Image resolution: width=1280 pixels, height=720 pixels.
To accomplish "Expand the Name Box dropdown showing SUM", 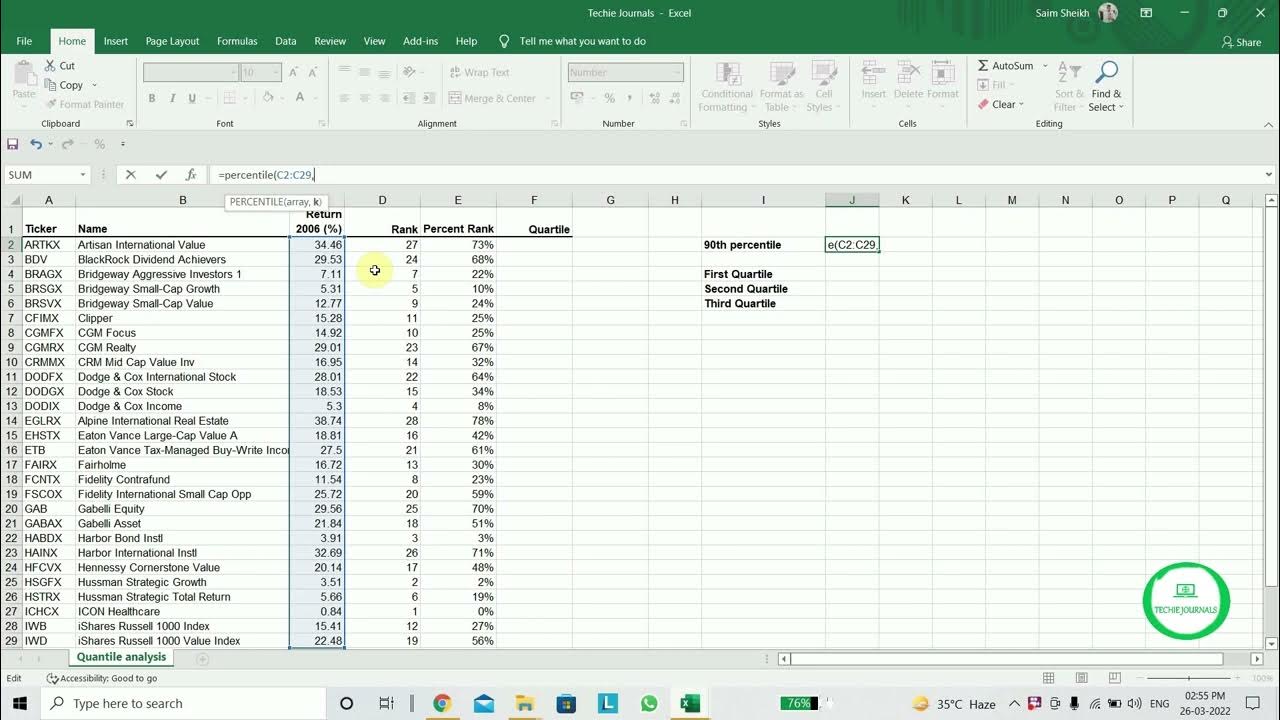I will pyautogui.click(x=82, y=175).
